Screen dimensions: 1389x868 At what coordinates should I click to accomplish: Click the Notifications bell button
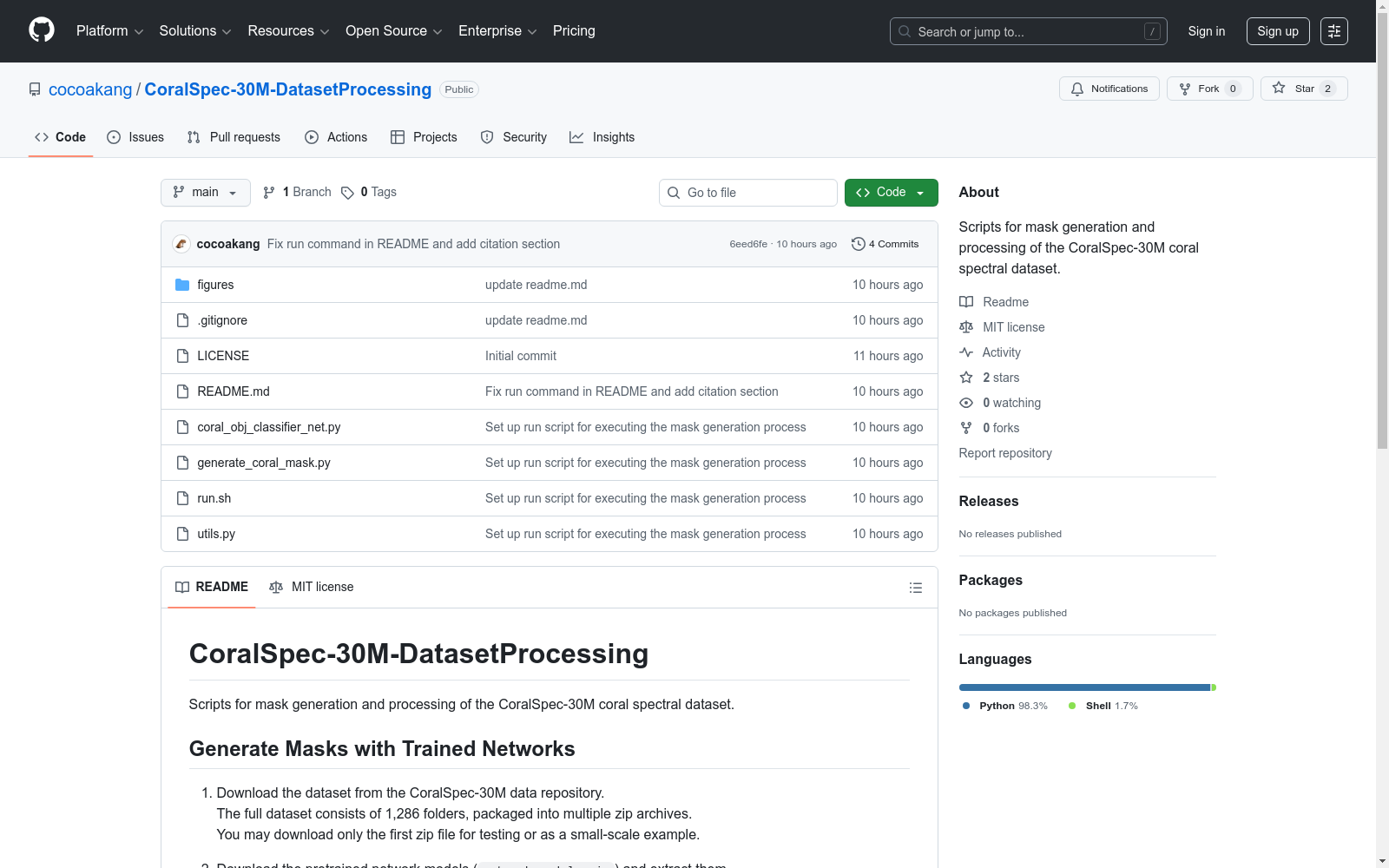pyautogui.click(x=1109, y=89)
